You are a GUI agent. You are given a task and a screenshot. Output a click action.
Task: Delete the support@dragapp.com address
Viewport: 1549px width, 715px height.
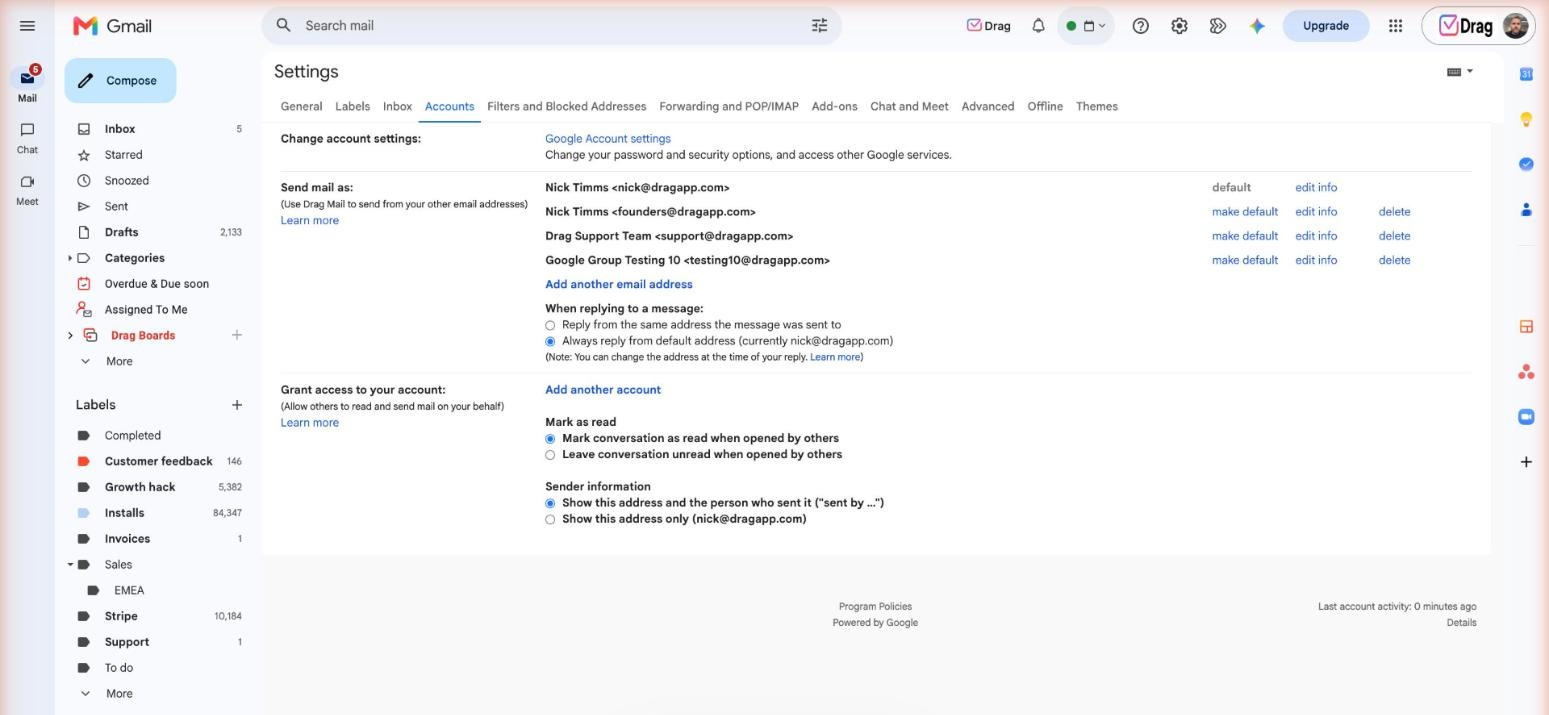point(1394,236)
